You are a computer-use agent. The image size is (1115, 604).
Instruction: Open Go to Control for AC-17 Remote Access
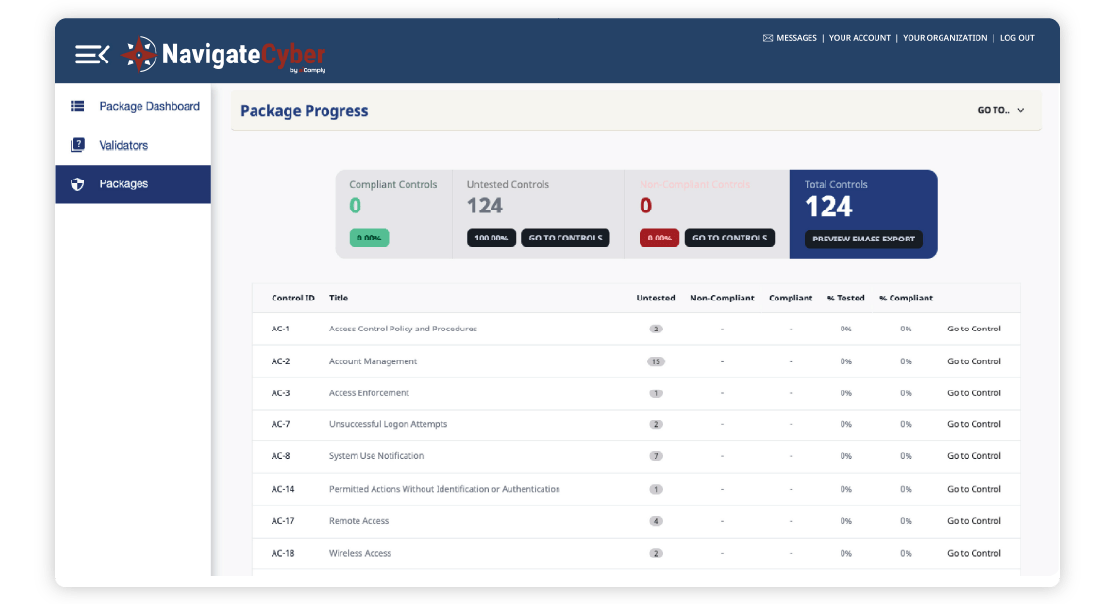tap(973, 521)
